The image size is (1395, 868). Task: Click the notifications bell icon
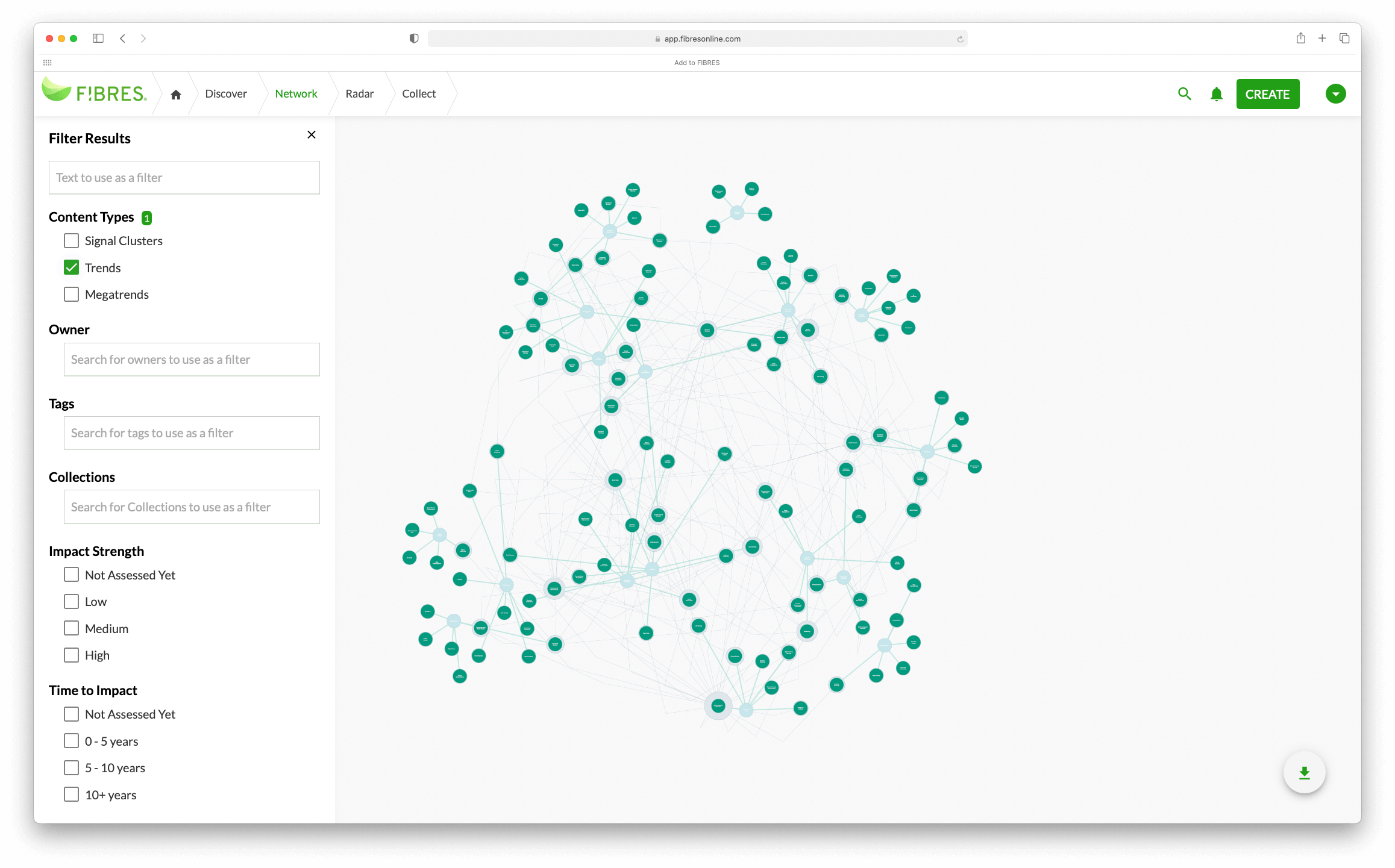point(1216,94)
